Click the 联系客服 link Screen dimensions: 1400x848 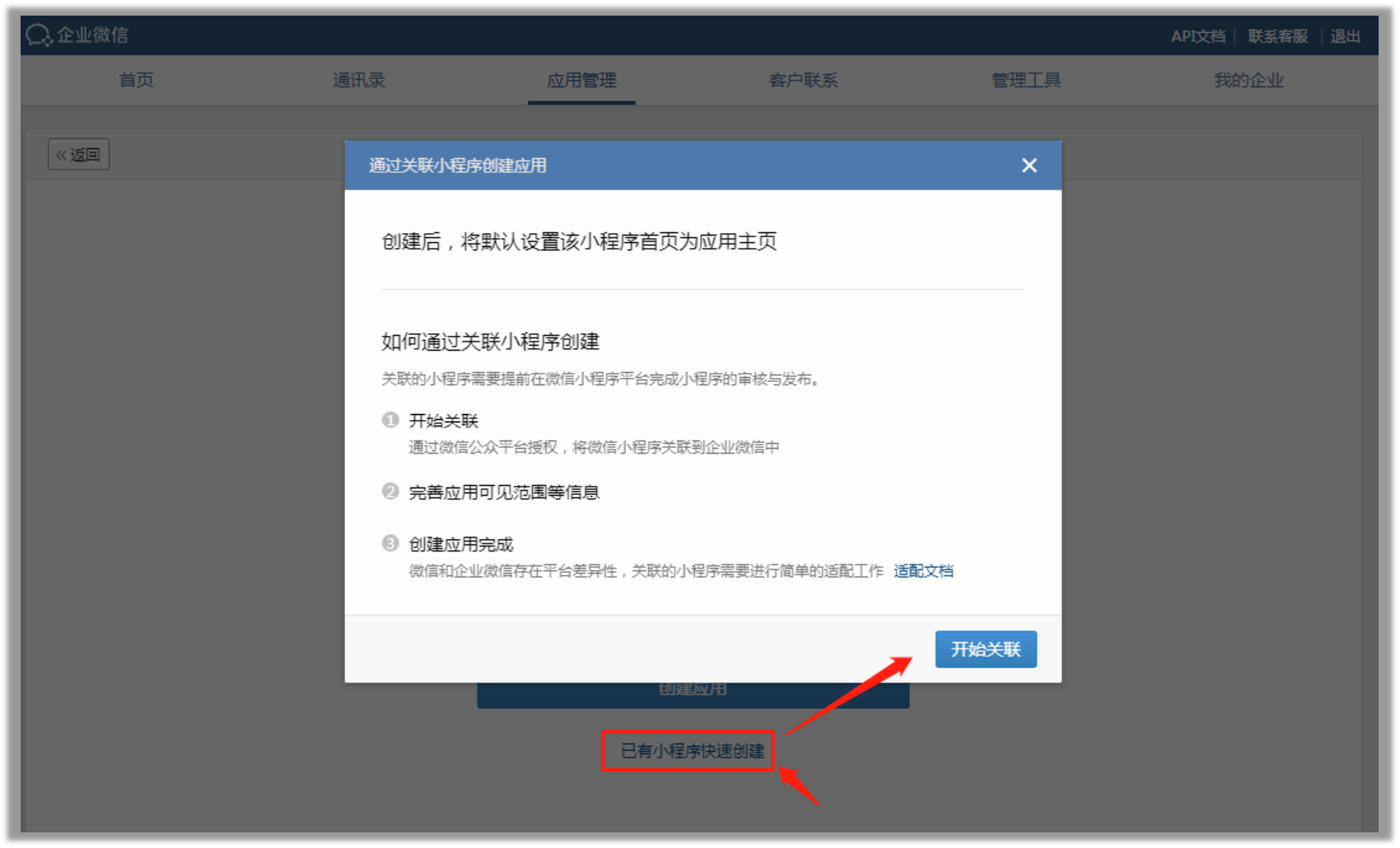1278,36
